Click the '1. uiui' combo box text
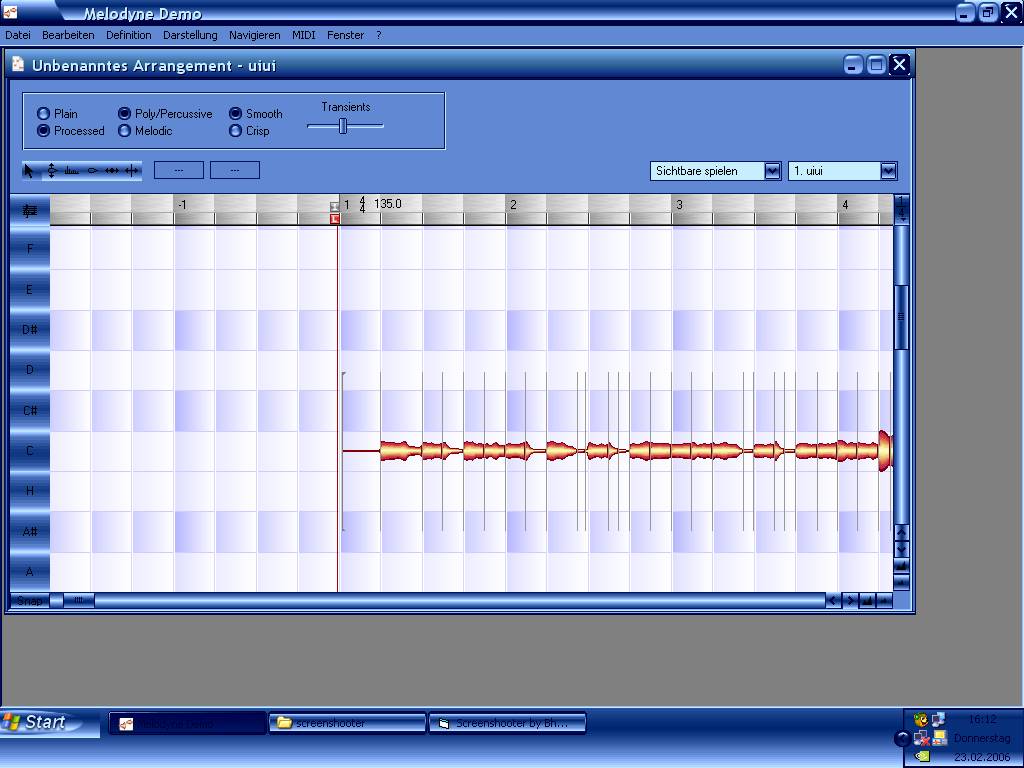 point(808,171)
